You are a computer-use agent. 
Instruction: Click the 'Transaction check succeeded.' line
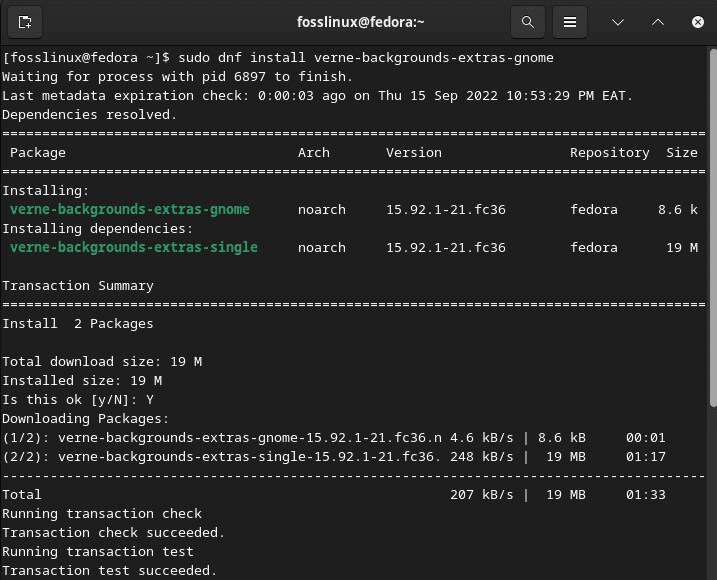(113, 533)
